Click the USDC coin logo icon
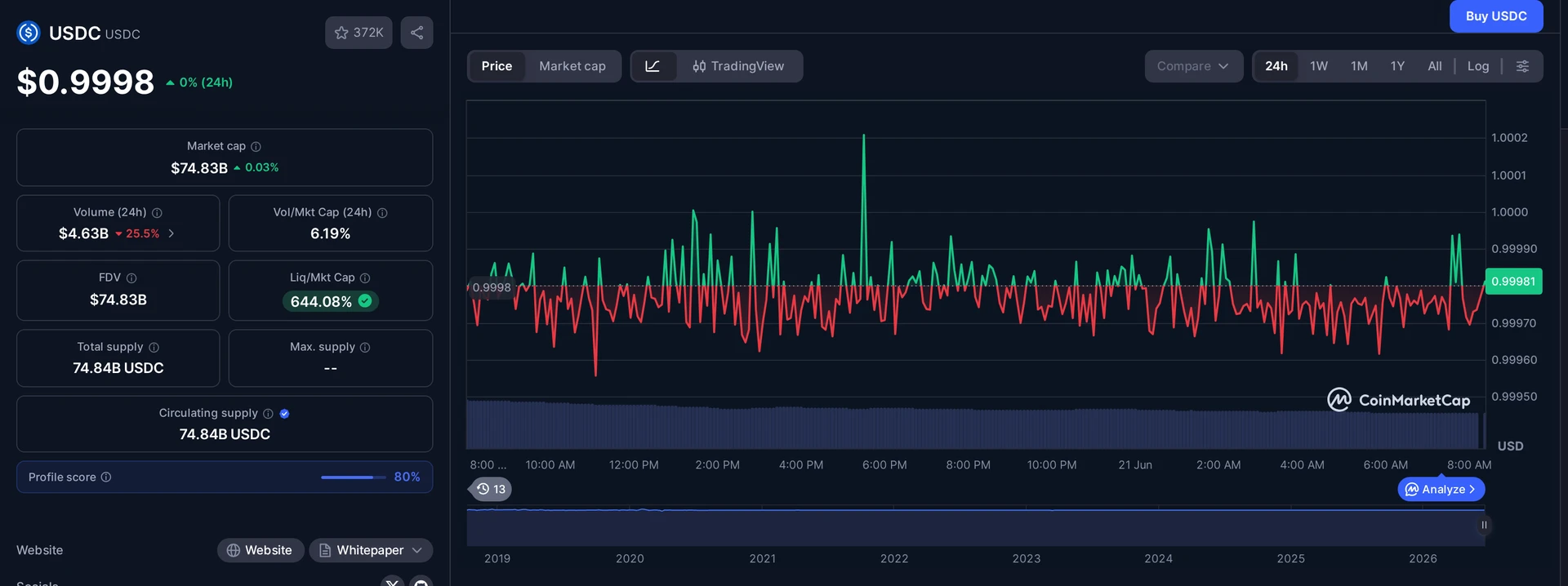Screen dimensions: 1568x586 [29, 33]
